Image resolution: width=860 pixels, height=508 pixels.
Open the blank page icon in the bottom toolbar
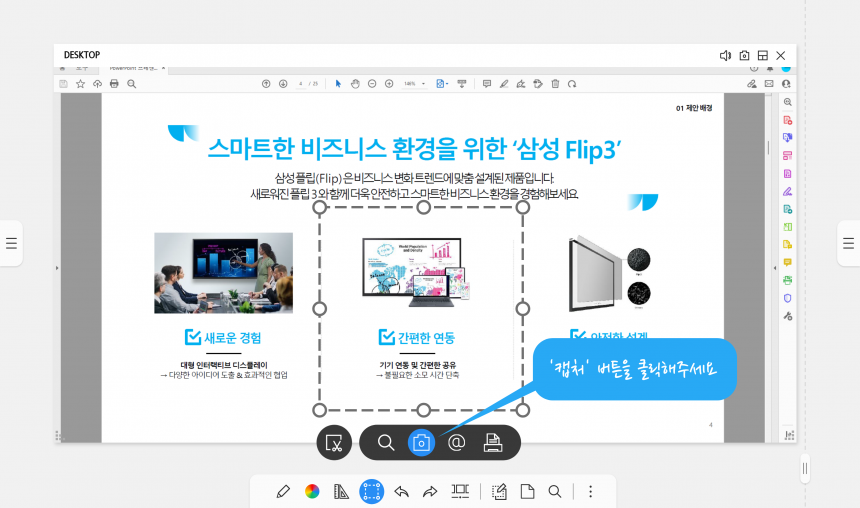[527, 491]
